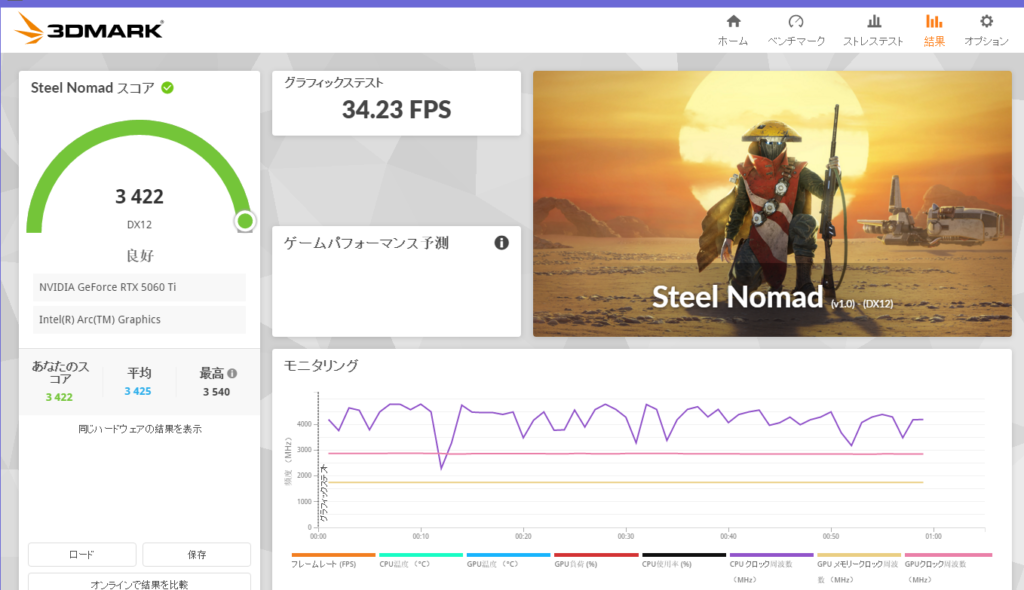Click the green validated checkmark beside Steel Nomad スコア
Viewport: 1024px width, 590px height.
[x=167, y=88]
